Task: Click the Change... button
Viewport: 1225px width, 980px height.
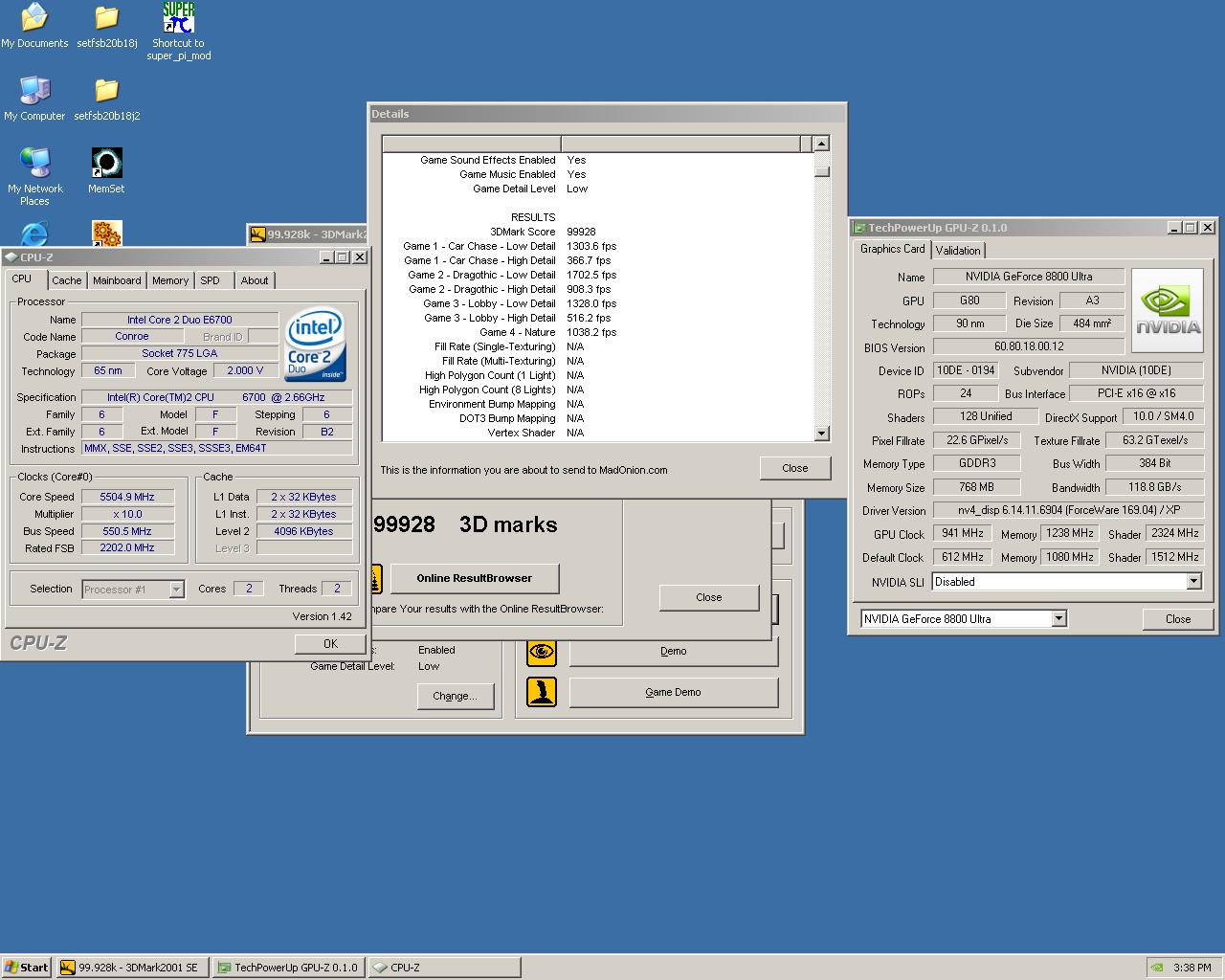Action: [x=455, y=696]
